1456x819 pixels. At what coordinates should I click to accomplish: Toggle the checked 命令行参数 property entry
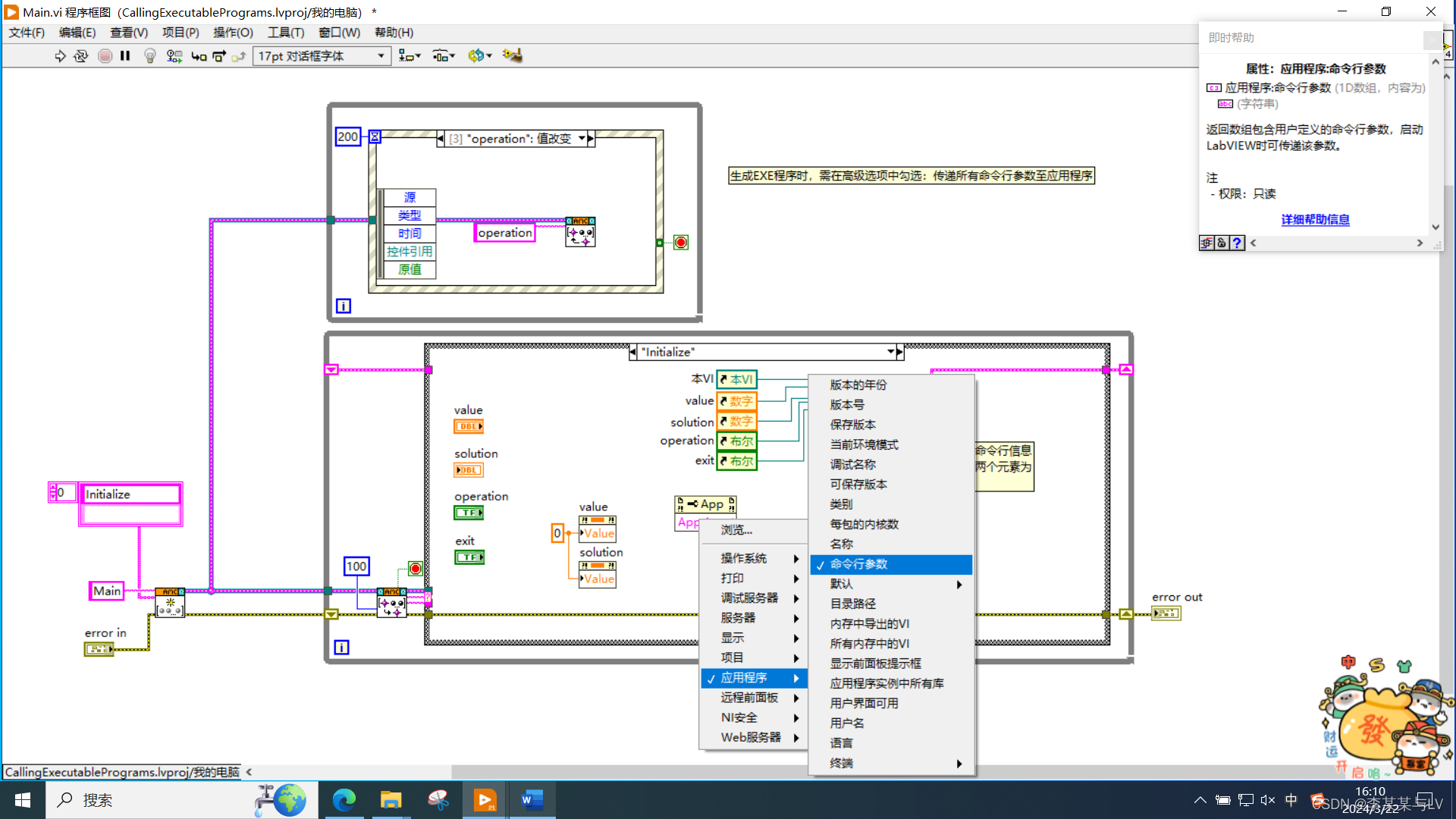pyautogui.click(x=858, y=564)
